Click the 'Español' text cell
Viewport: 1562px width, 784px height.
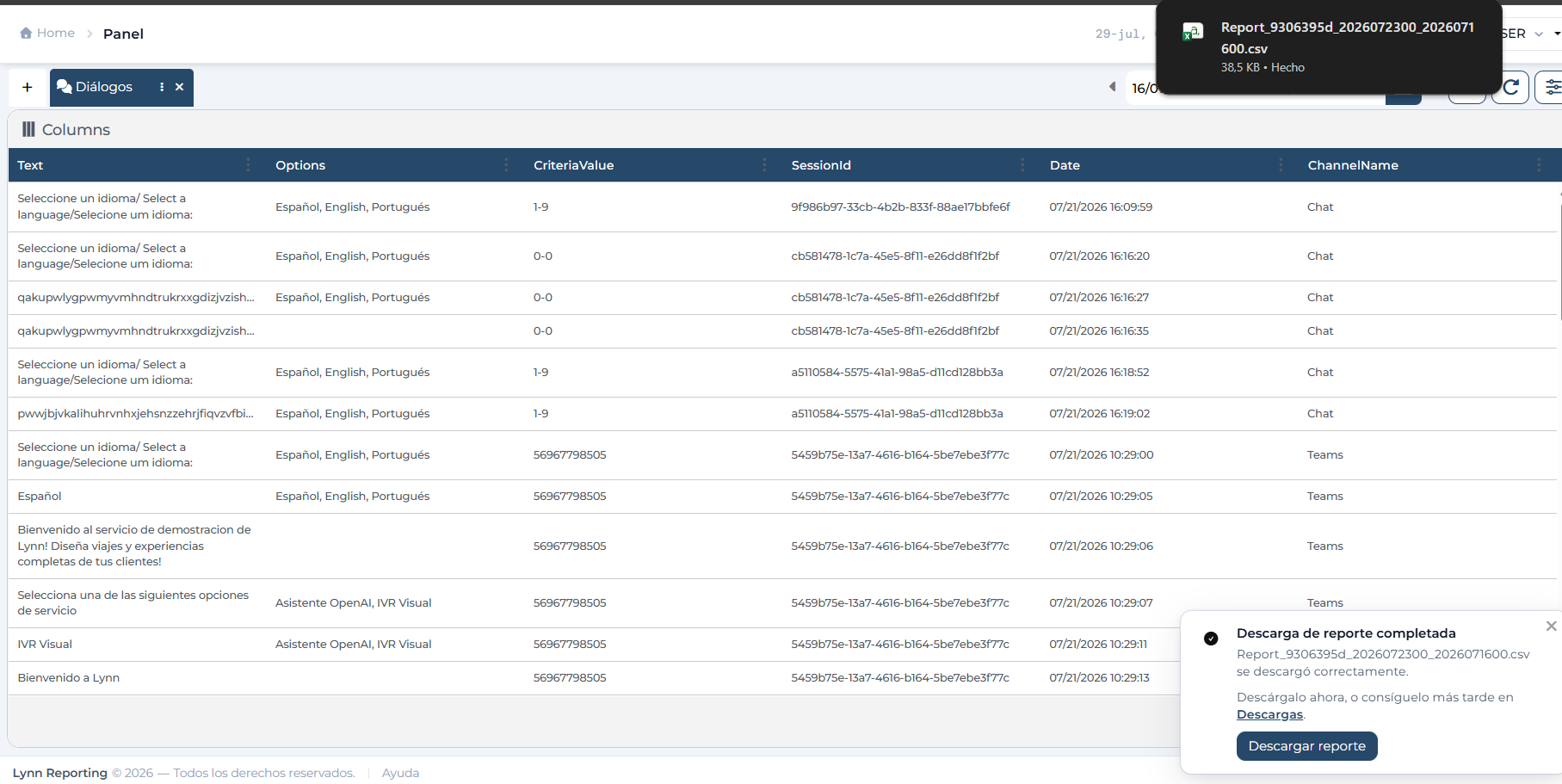[x=40, y=496]
